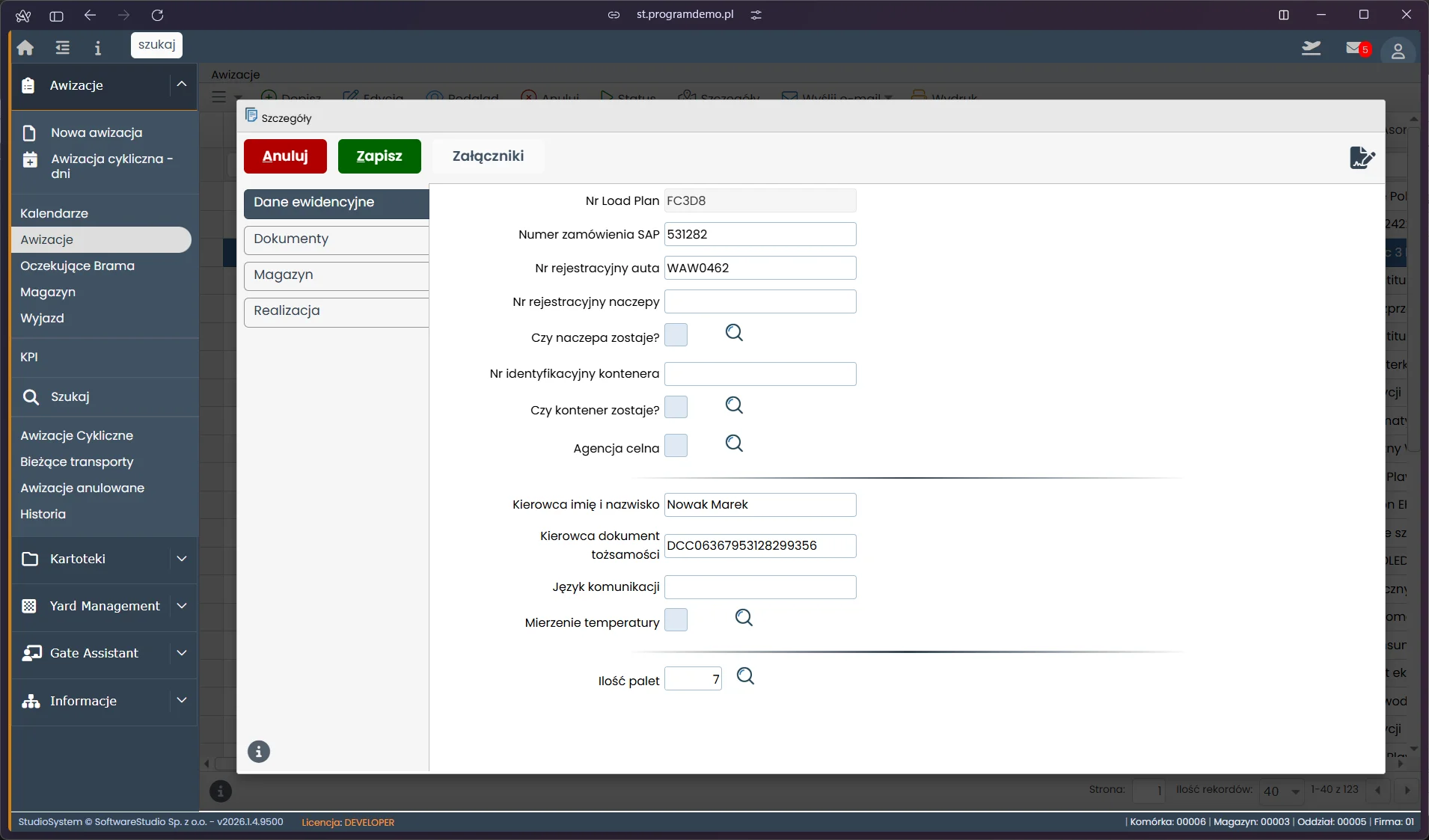Click the Kierowca imię i nazwisko field
The height and width of the screenshot is (840, 1429).
tap(760, 505)
